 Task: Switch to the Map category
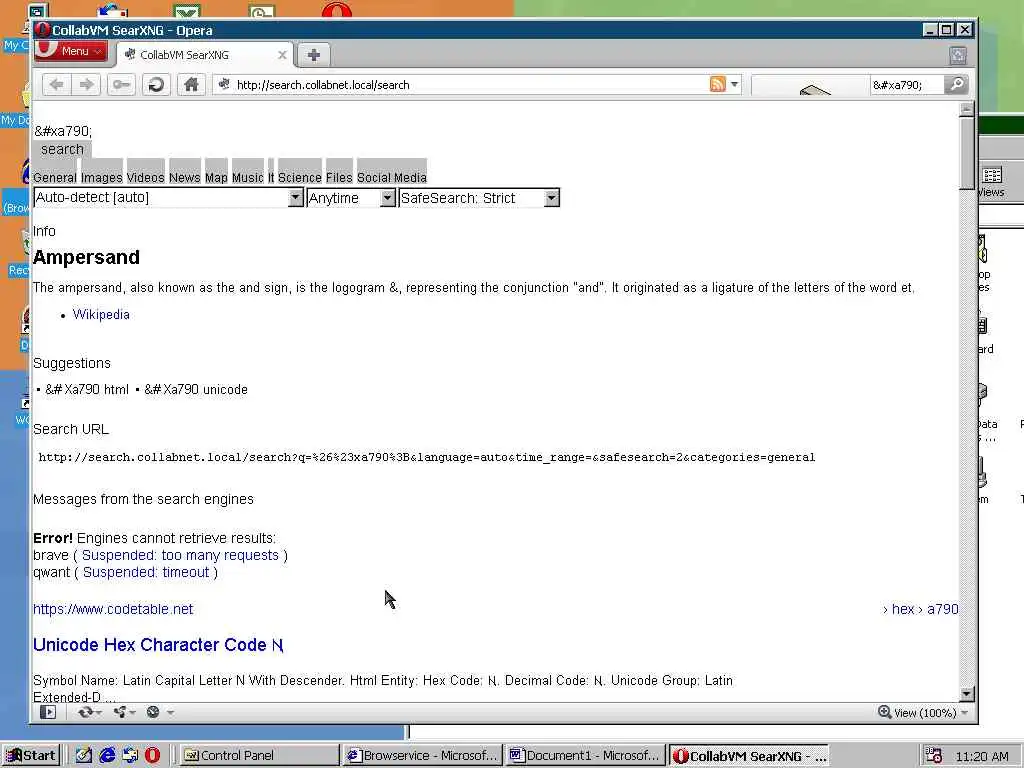(216, 178)
